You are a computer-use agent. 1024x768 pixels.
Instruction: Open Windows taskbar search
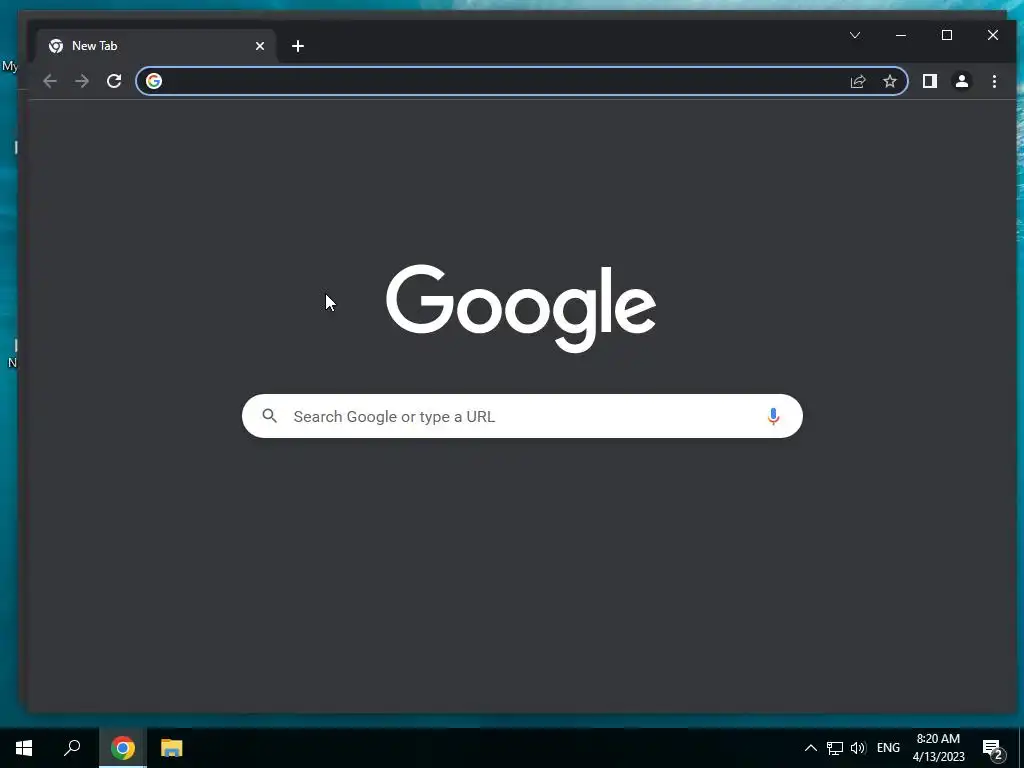(72, 748)
